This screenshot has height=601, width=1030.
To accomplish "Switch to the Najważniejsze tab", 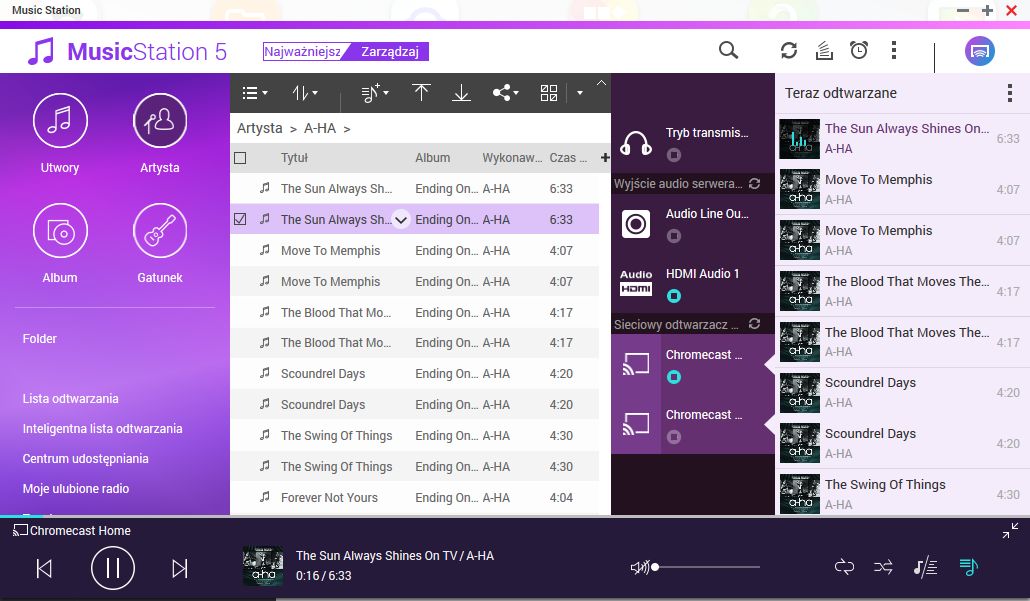I will 302,51.
